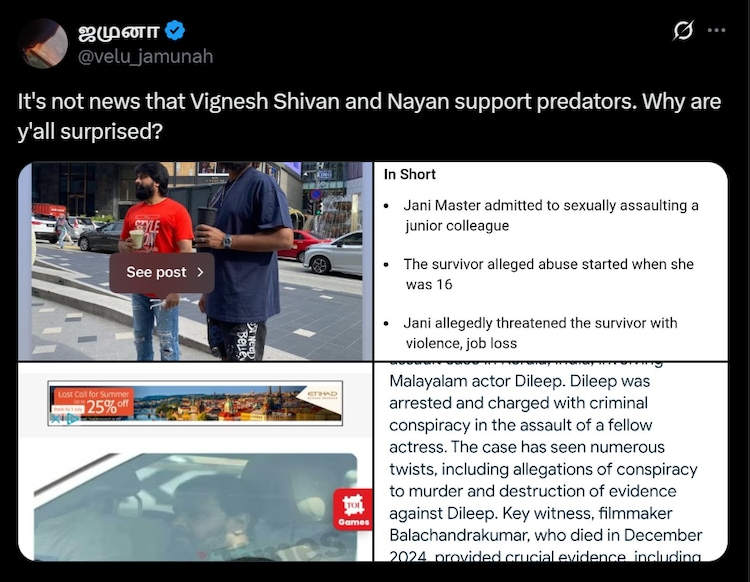
Task: Open the blurred car window photo
Action: click(x=195, y=507)
